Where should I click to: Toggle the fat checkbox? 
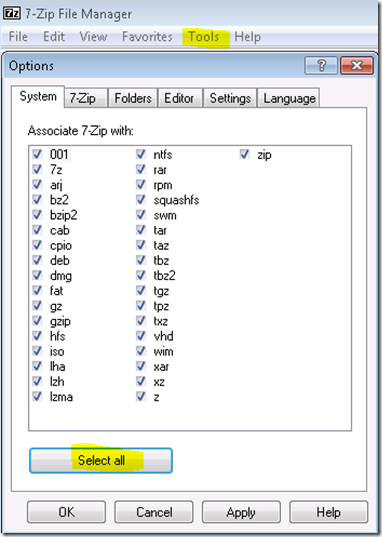point(37,290)
